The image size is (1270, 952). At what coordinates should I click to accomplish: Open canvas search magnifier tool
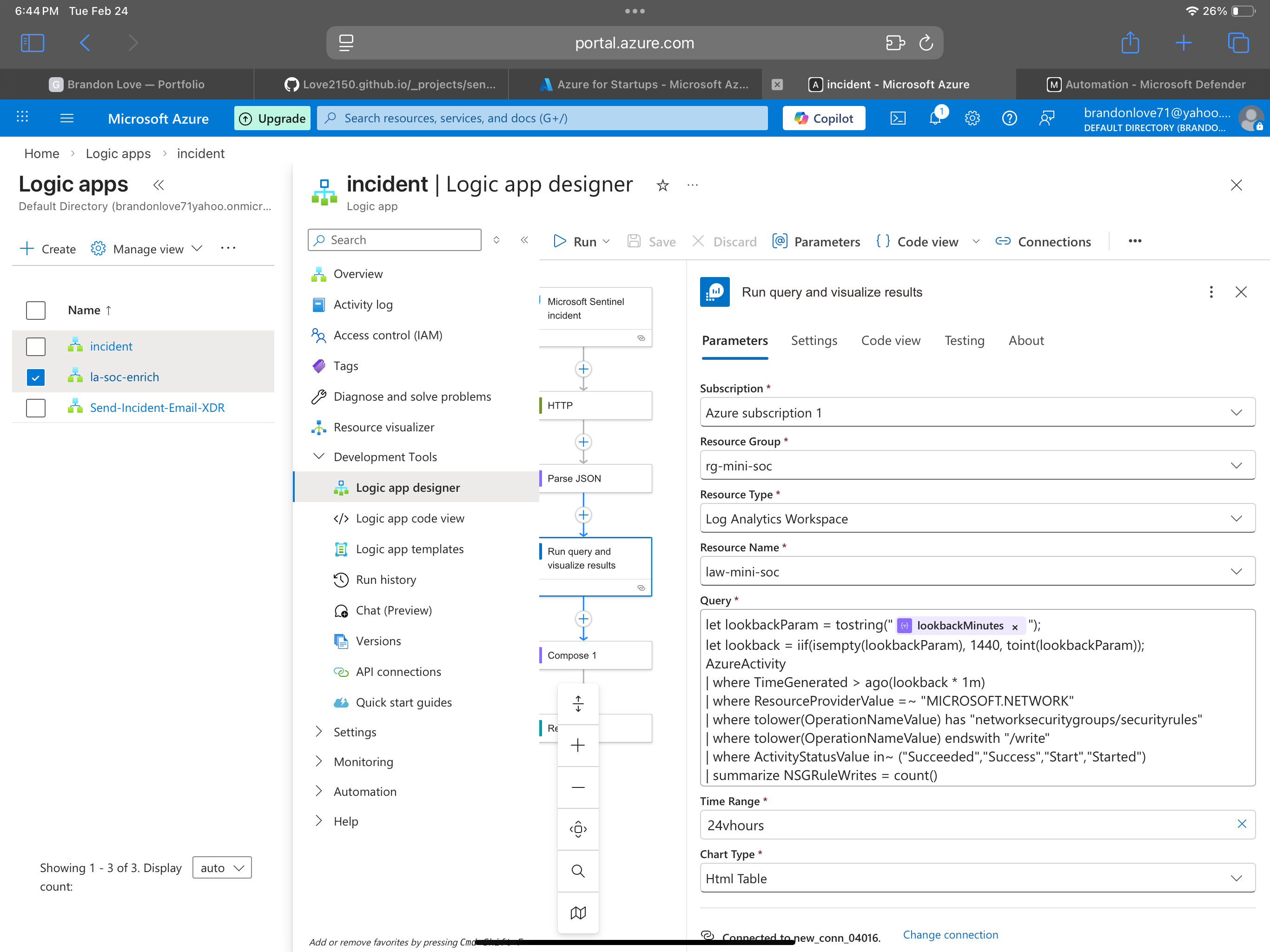[577, 871]
